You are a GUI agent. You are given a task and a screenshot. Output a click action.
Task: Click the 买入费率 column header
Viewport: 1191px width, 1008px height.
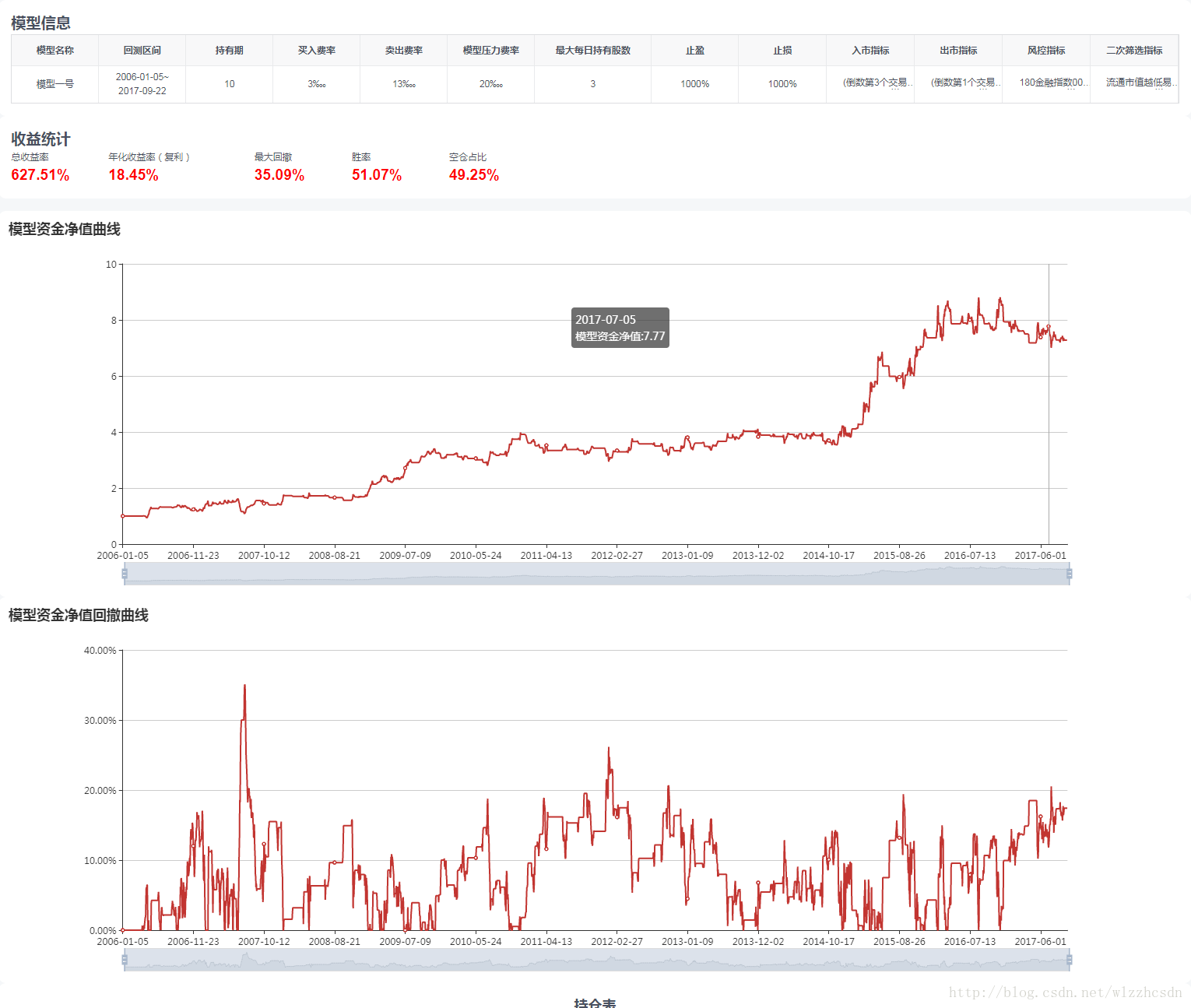317,51
